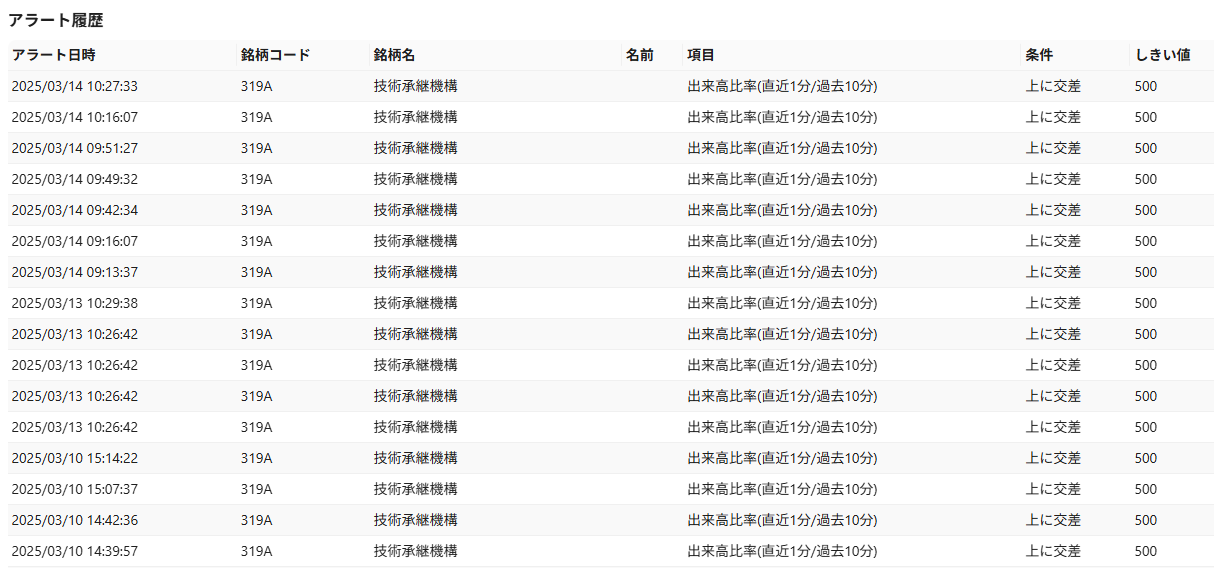
Task: Click 出来高比率 item in the 03/10 14:39:57 row
Action: click(782, 551)
